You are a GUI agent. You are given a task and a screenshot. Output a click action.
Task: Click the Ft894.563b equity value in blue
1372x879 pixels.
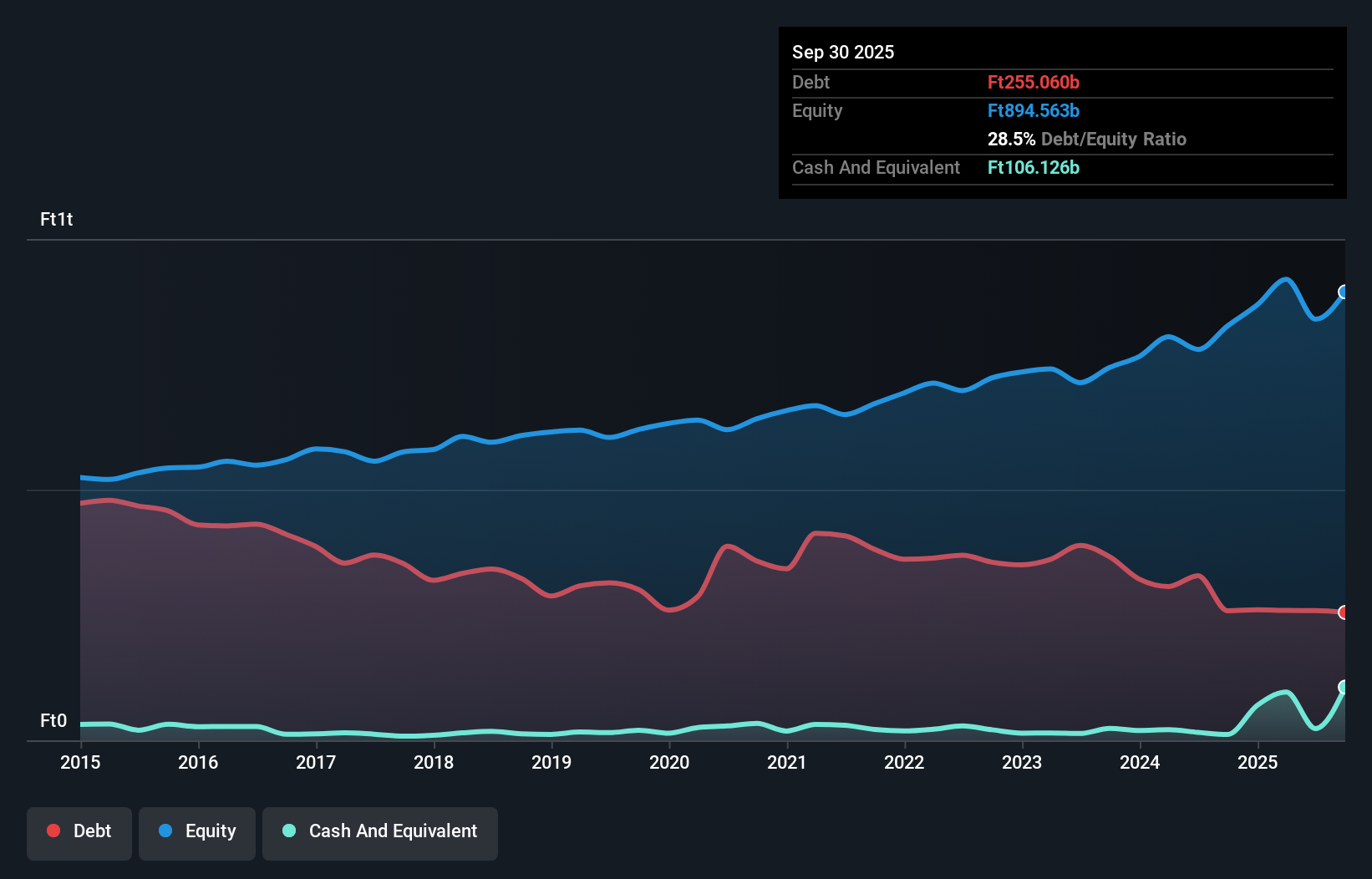tap(1034, 110)
